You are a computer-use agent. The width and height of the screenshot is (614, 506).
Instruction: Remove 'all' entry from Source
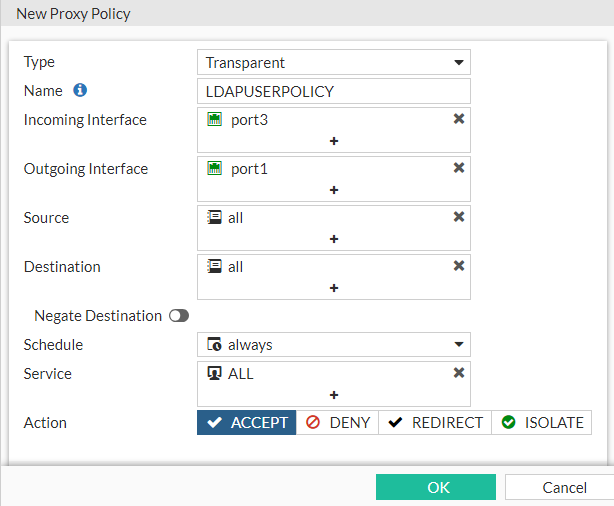(459, 217)
